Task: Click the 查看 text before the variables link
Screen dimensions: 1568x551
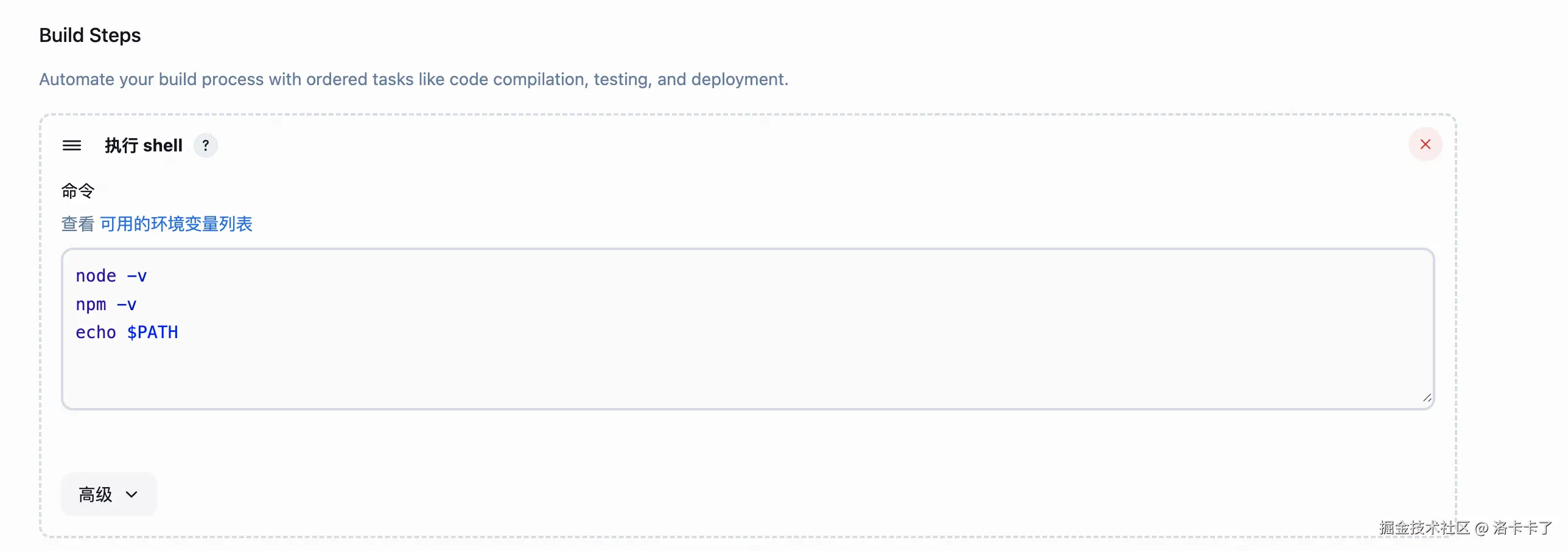Action: (x=77, y=224)
